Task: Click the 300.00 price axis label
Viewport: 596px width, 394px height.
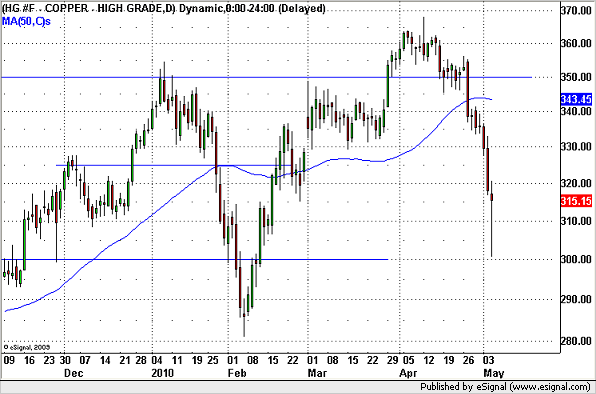Action: [x=576, y=260]
